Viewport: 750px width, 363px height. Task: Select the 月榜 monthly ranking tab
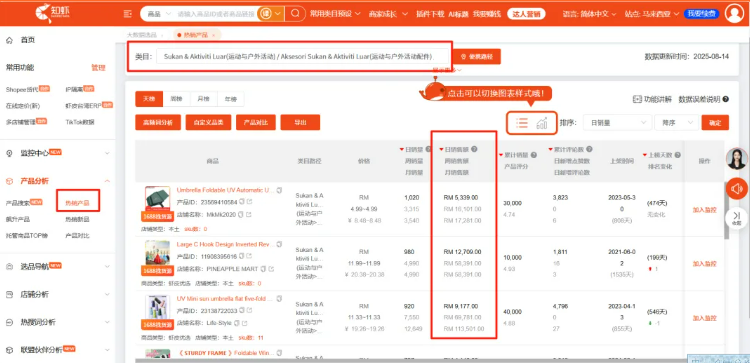(x=203, y=99)
